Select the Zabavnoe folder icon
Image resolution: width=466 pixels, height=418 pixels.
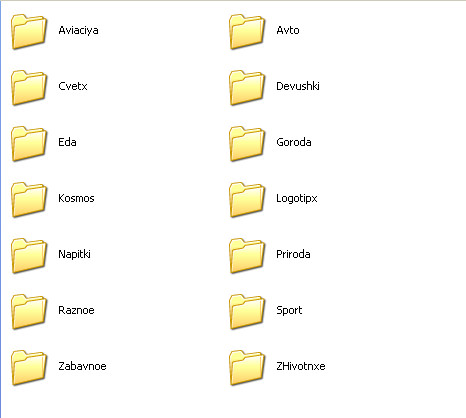[29, 368]
